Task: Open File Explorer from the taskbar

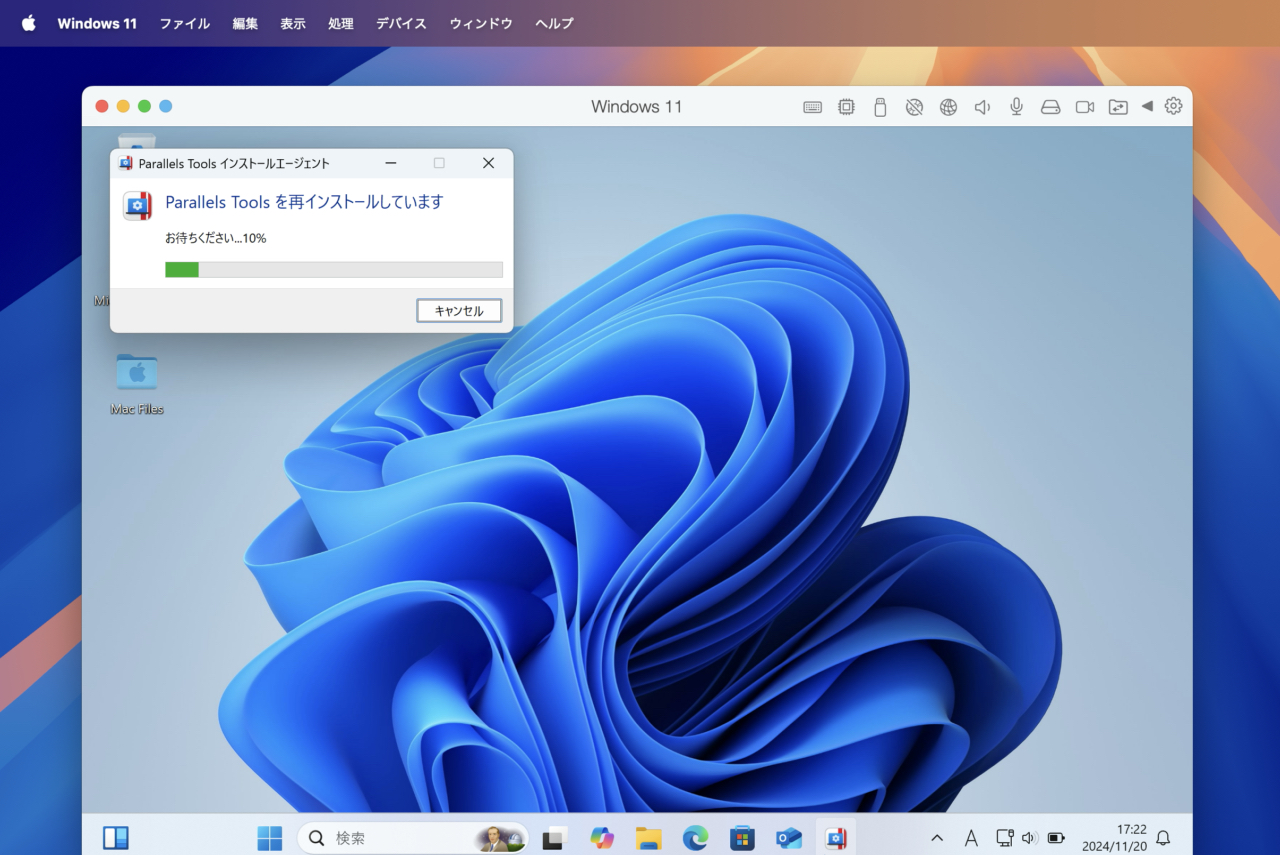Action: [649, 838]
